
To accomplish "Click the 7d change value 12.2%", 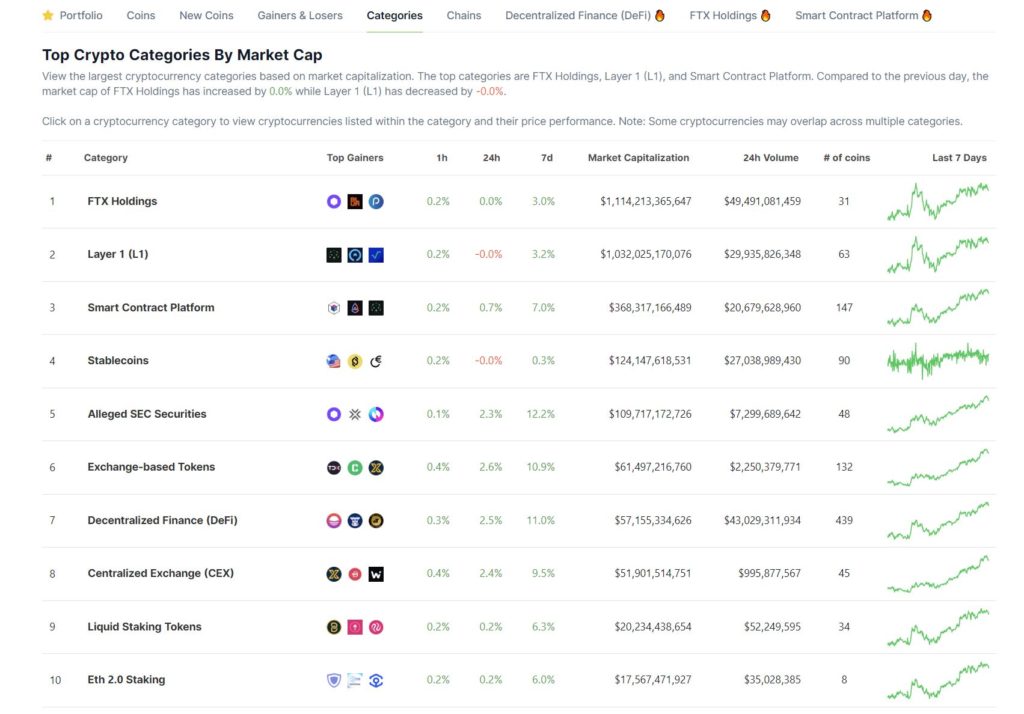I will point(541,414).
